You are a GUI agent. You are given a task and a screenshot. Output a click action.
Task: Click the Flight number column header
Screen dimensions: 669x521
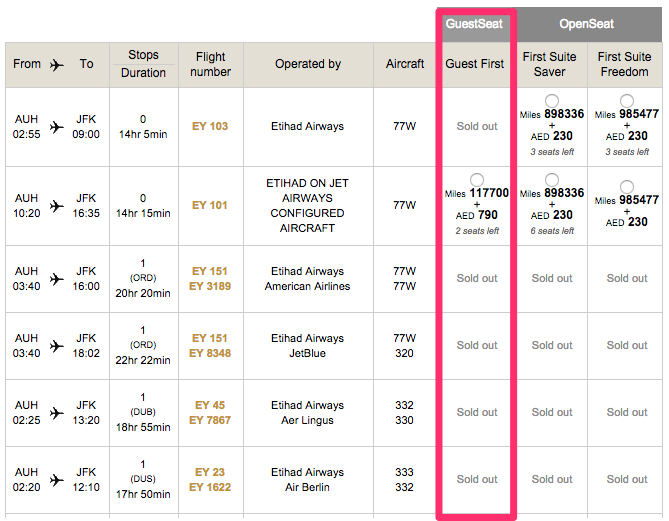point(211,64)
